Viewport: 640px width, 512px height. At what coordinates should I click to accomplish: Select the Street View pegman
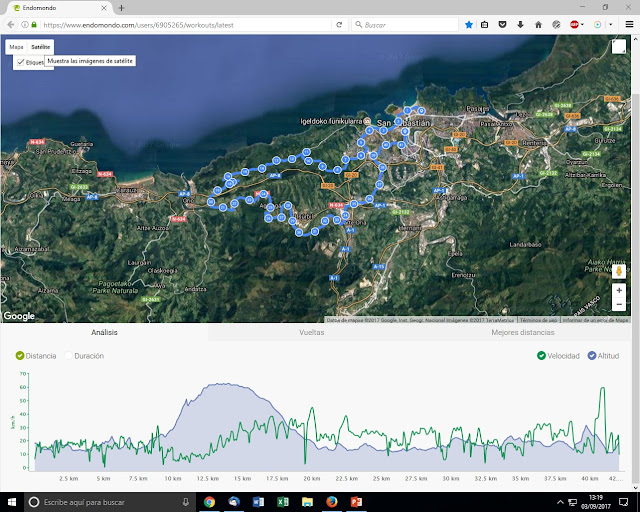[x=619, y=271]
